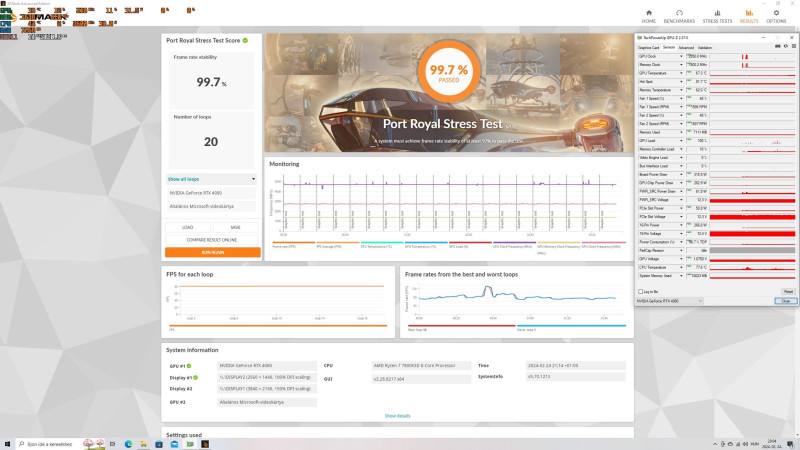Click the LOAD button
Screen dimensions: 800x450
(x=188, y=227)
